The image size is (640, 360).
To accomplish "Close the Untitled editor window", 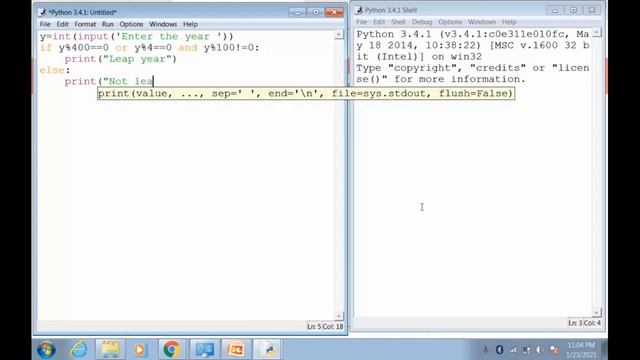I will [x=334, y=12].
